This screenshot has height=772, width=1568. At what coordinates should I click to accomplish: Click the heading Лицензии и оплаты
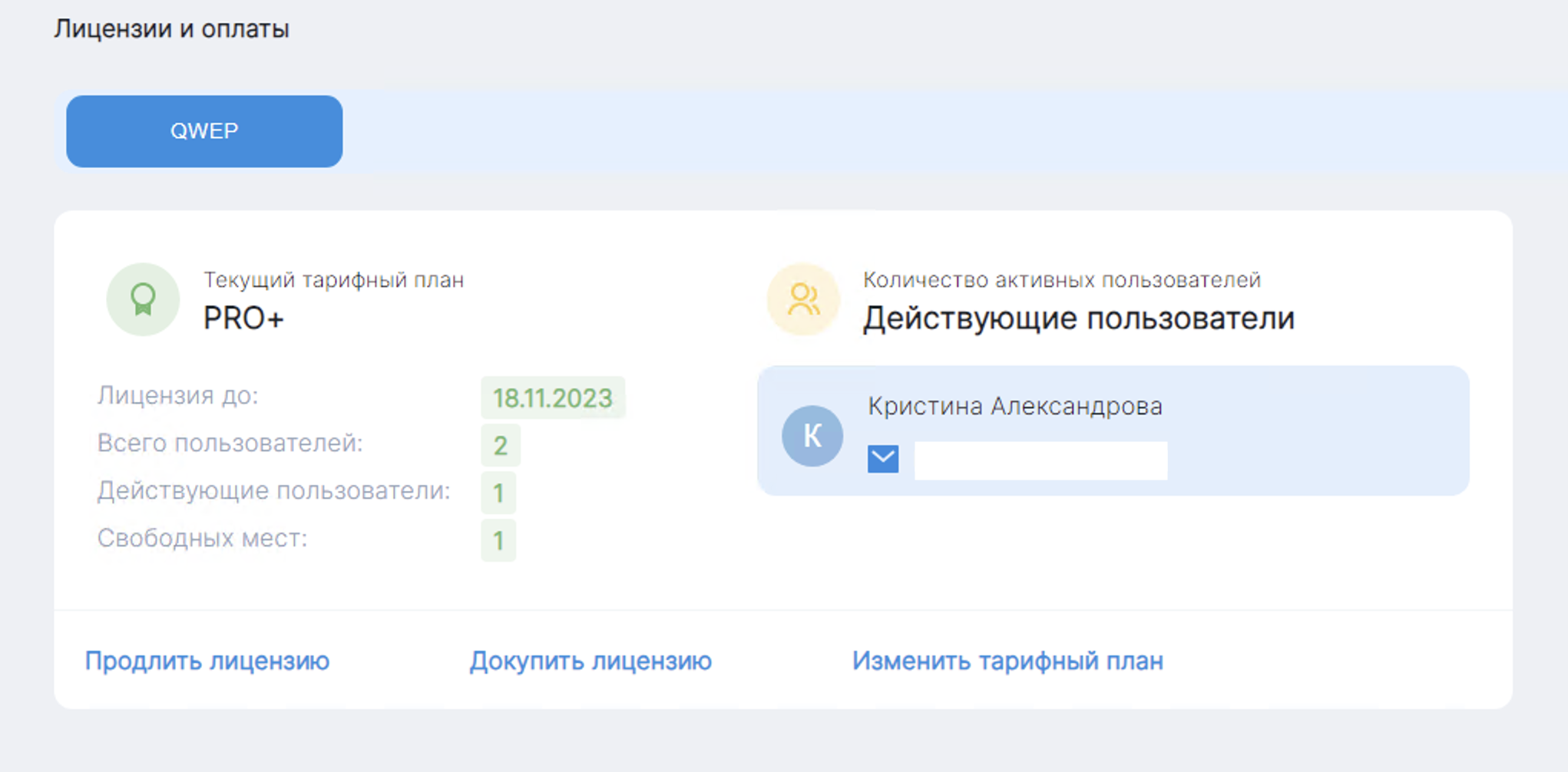(172, 29)
